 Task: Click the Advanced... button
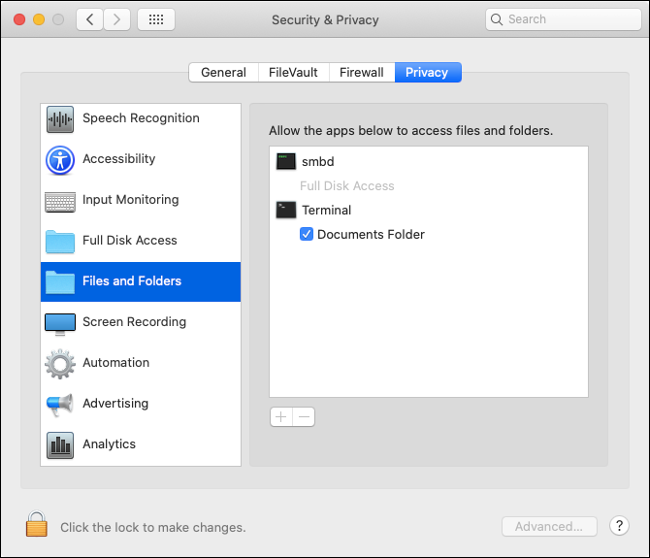(548, 527)
